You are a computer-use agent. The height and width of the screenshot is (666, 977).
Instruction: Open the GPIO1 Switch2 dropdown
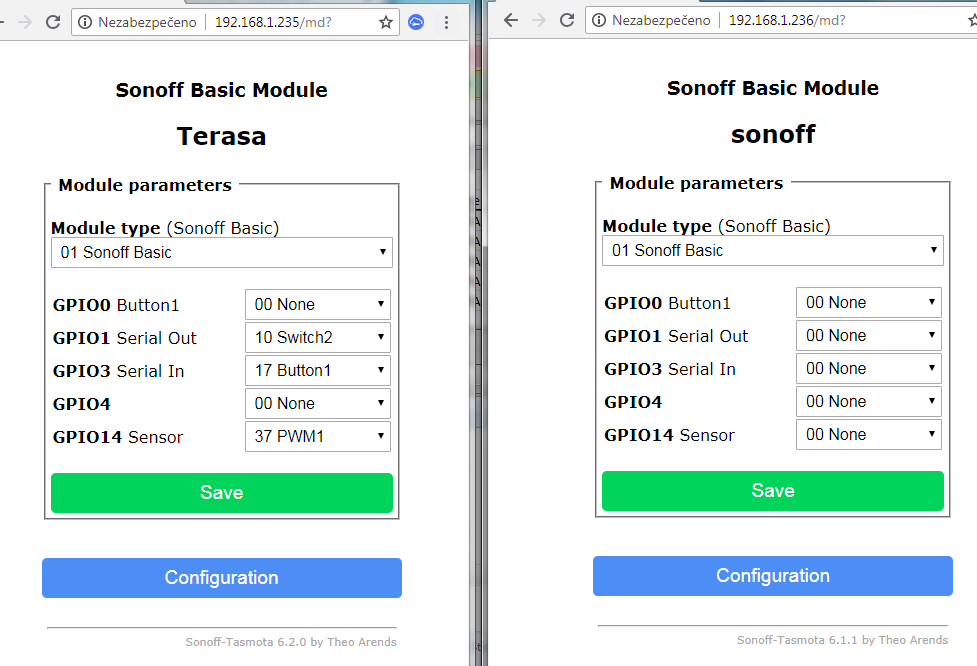(317, 337)
